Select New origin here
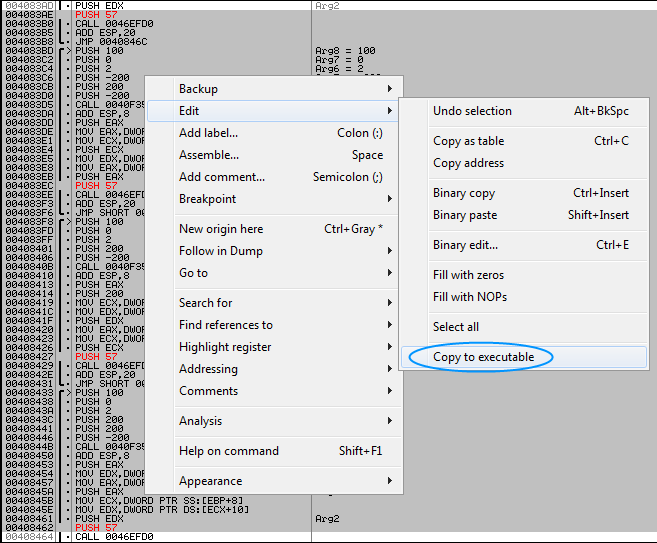This screenshot has height=543, width=657. [x=221, y=229]
